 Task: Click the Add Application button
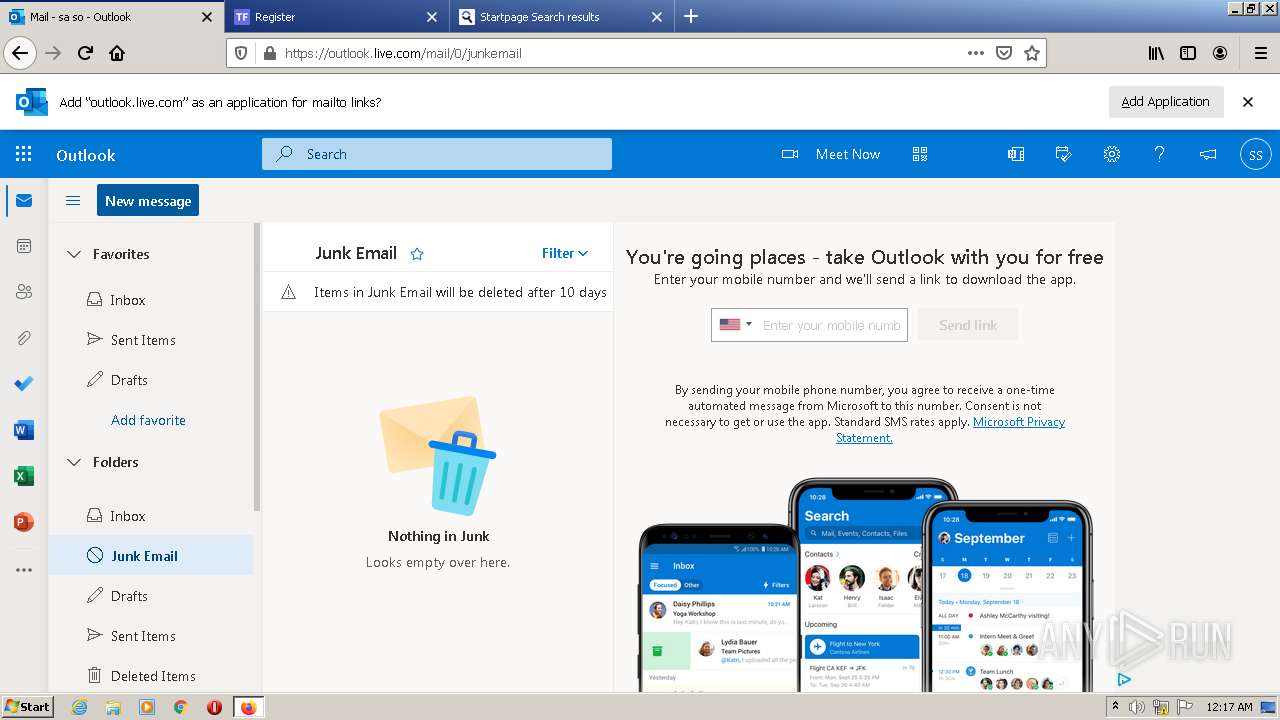coord(1165,102)
